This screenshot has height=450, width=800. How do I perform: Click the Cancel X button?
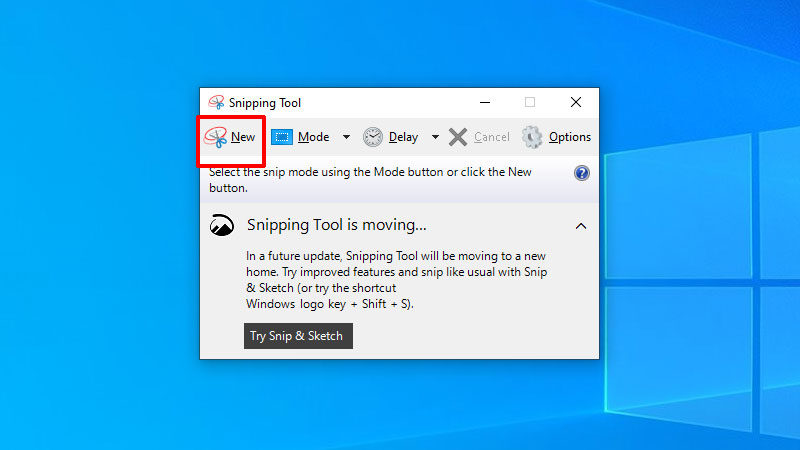coord(479,137)
